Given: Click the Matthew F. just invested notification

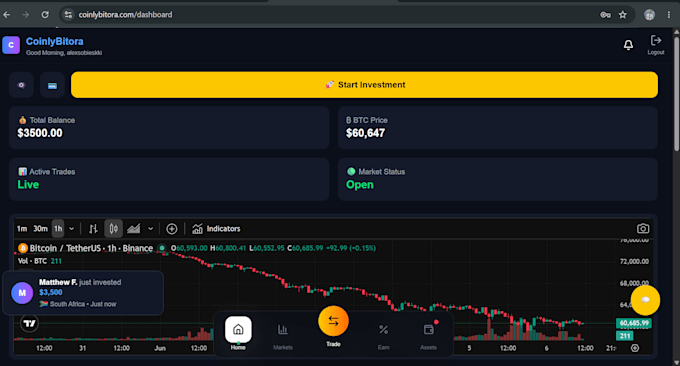Looking at the screenshot, I should tap(83, 293).
